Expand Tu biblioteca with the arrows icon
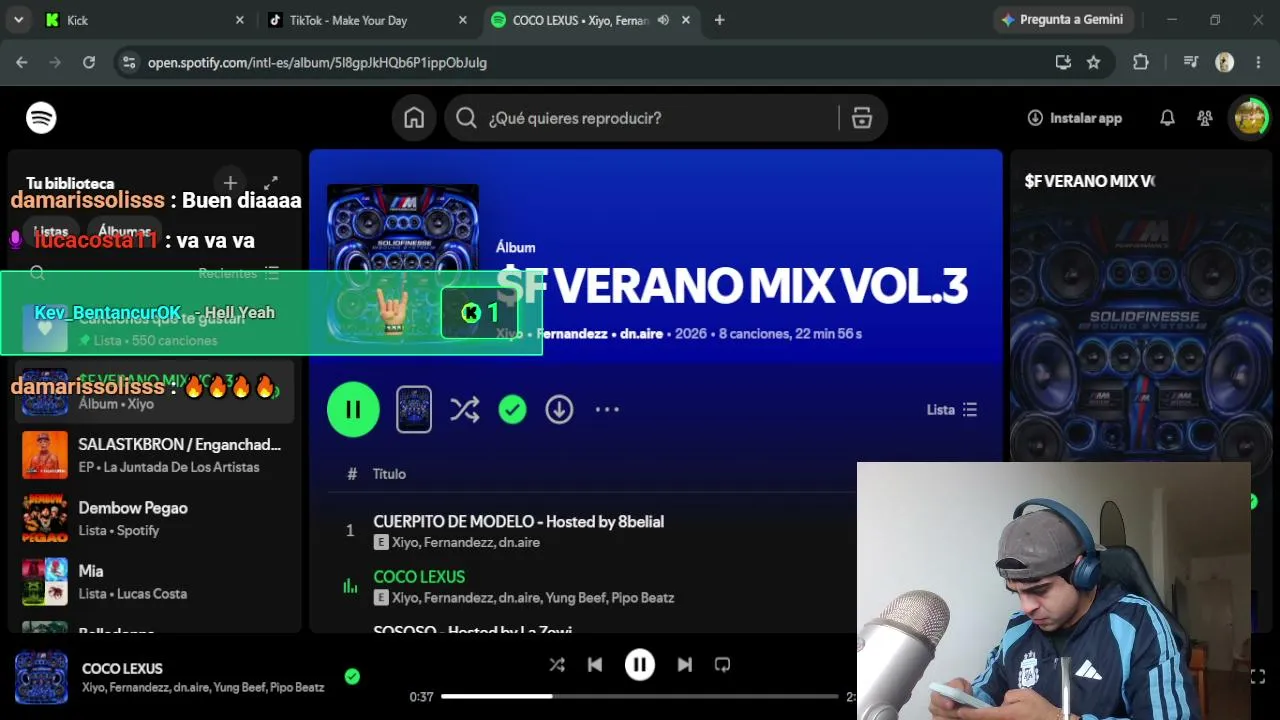Image resolution: width=1280 pixels, height=720 pixels. [271, 183]
